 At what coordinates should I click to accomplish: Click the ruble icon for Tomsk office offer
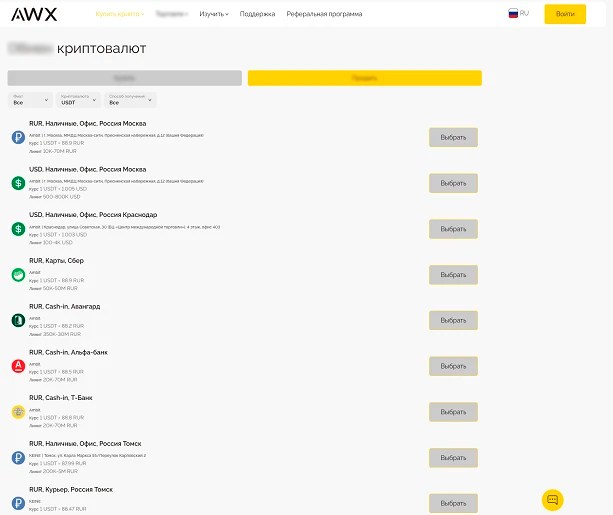click(18, 457)
